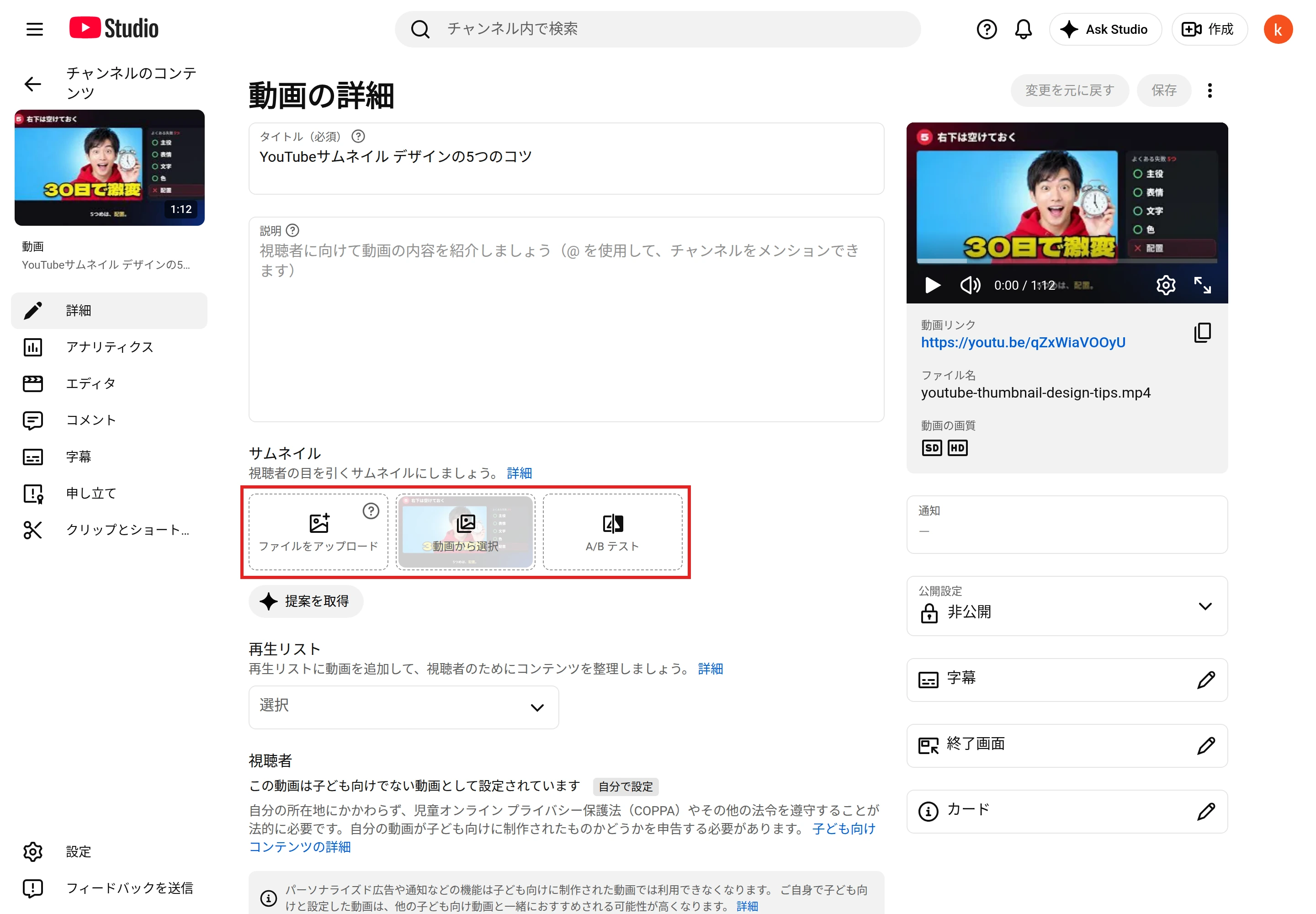Open クリップとショート in the sidebar
Viewport: 1316px width, 914px height.
tap(109, 530)
